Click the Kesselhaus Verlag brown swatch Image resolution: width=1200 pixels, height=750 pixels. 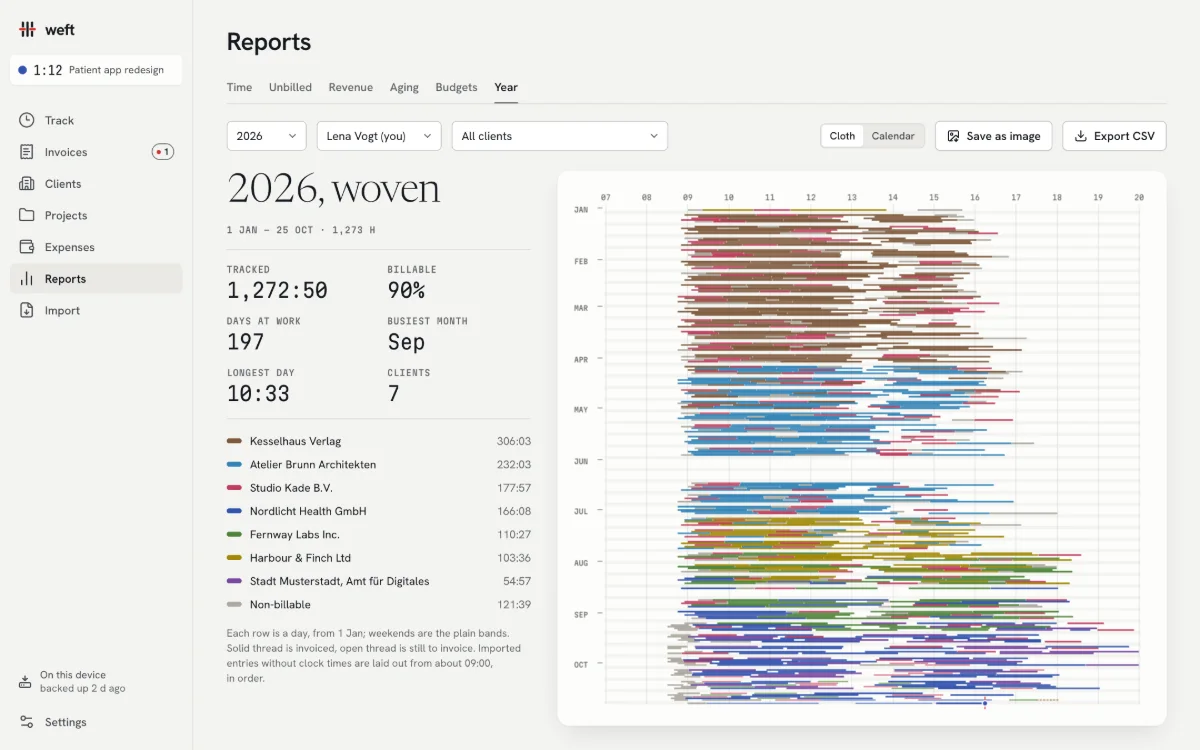click(x=234, y=441)
